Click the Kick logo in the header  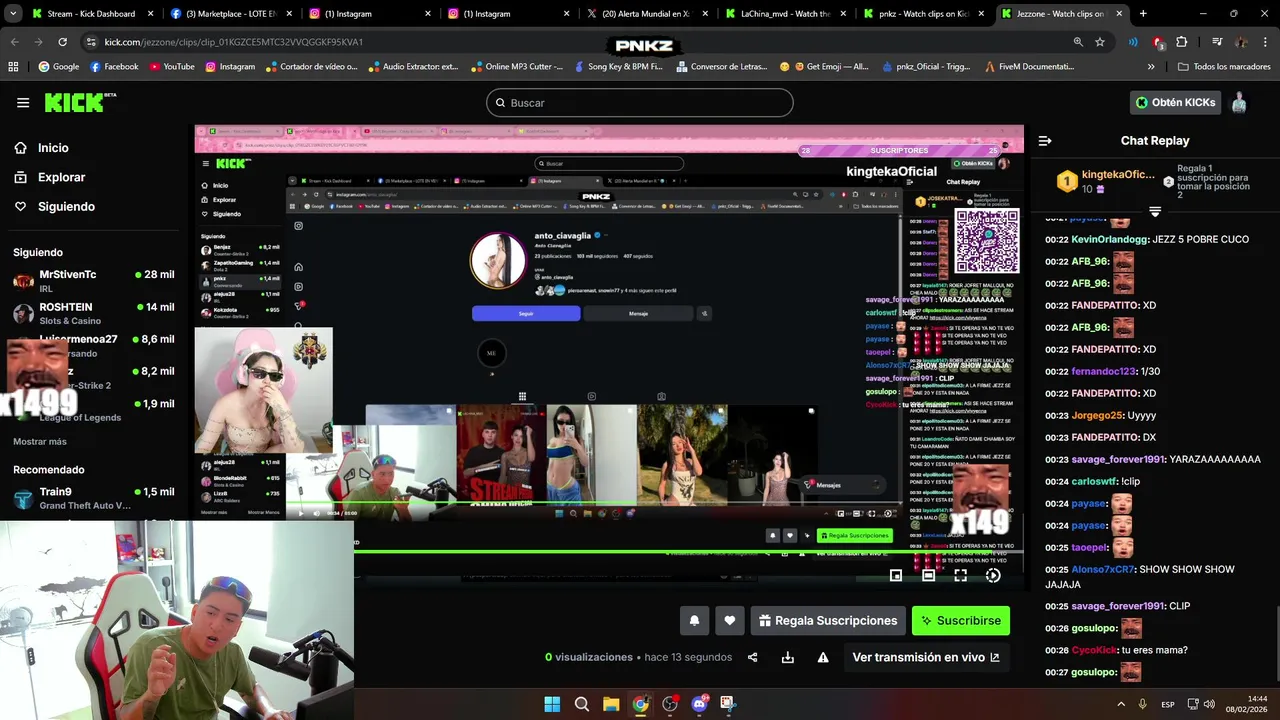80,102
